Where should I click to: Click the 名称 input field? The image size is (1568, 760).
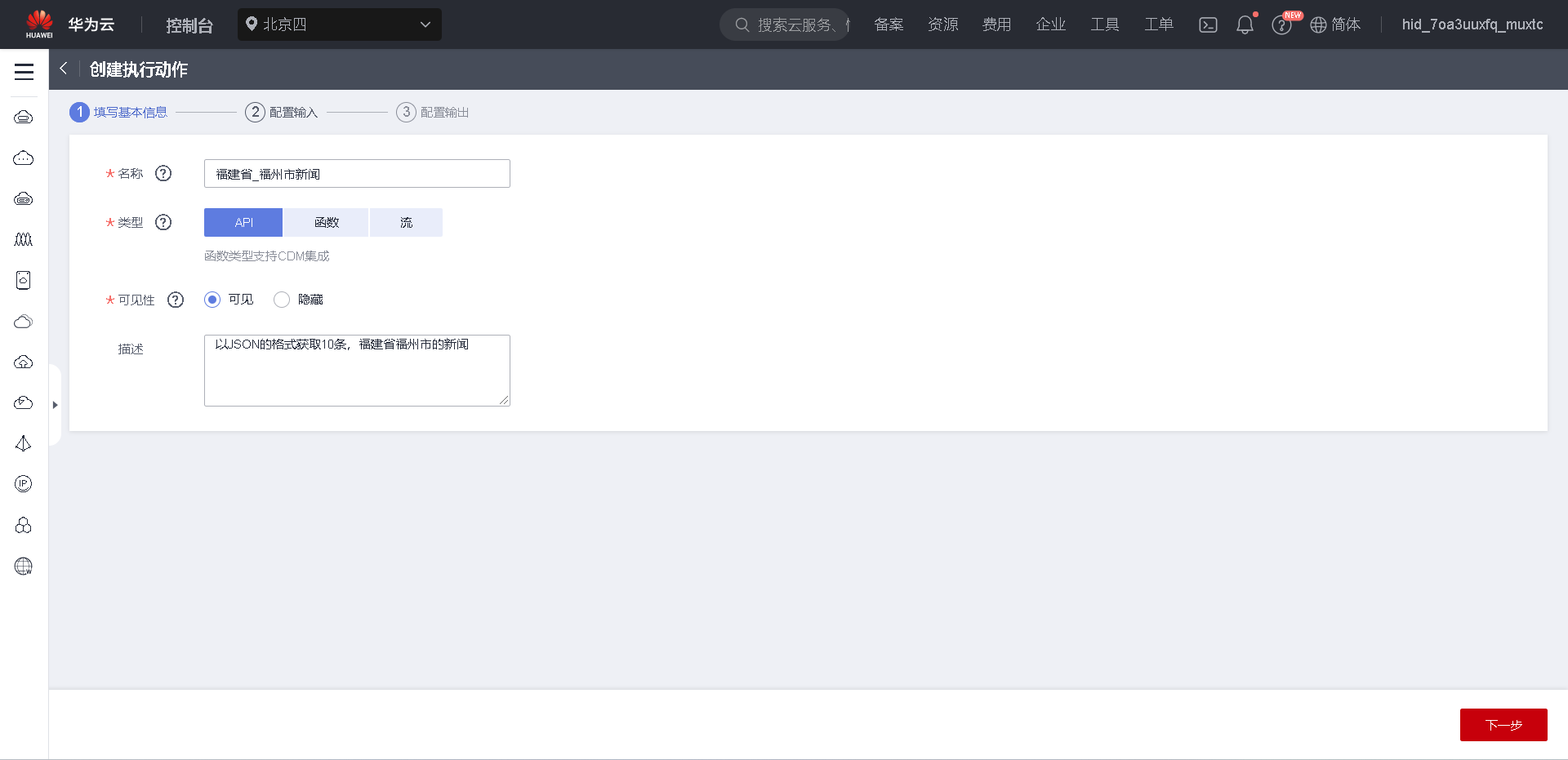point(357,173)
